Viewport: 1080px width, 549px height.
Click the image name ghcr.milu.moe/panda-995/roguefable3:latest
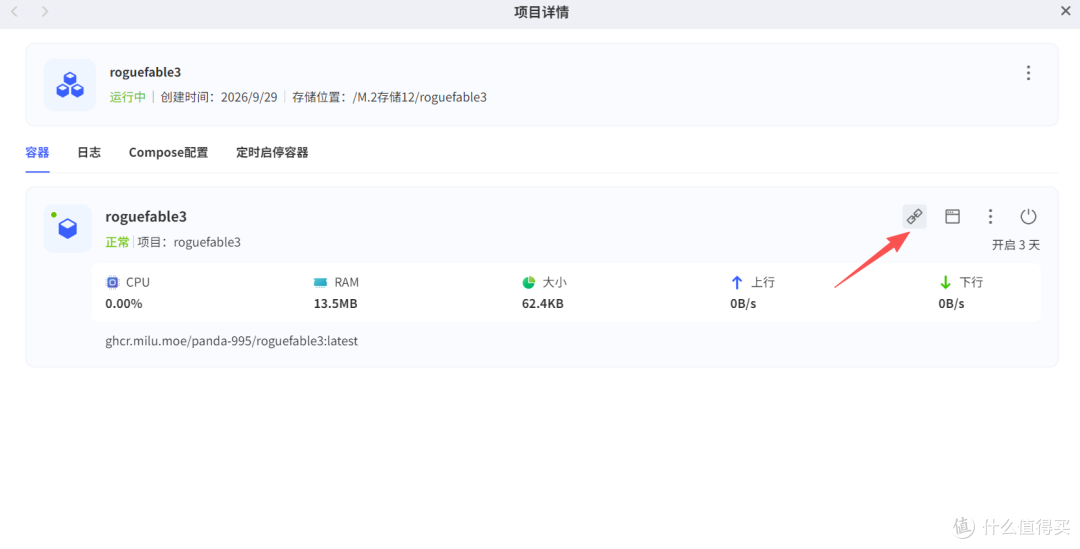point(231,341)
